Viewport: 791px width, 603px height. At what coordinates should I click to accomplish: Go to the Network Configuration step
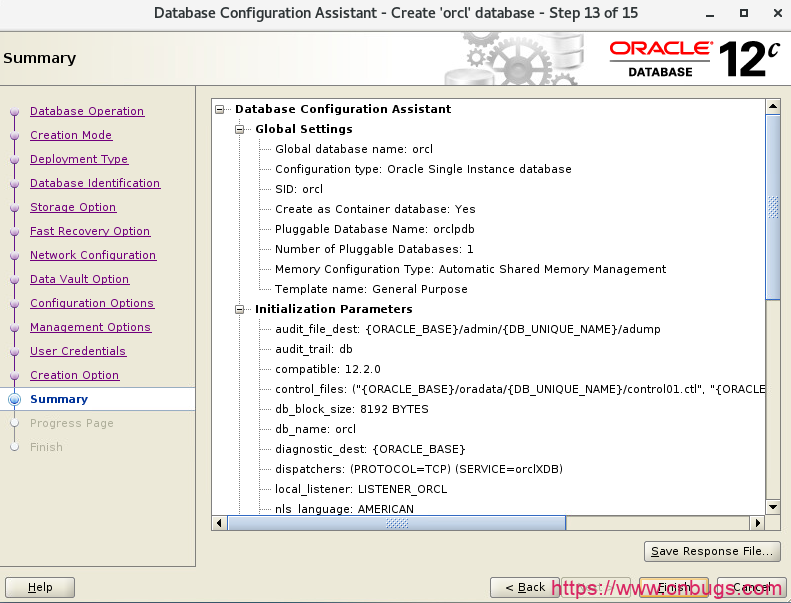(93, 255)
